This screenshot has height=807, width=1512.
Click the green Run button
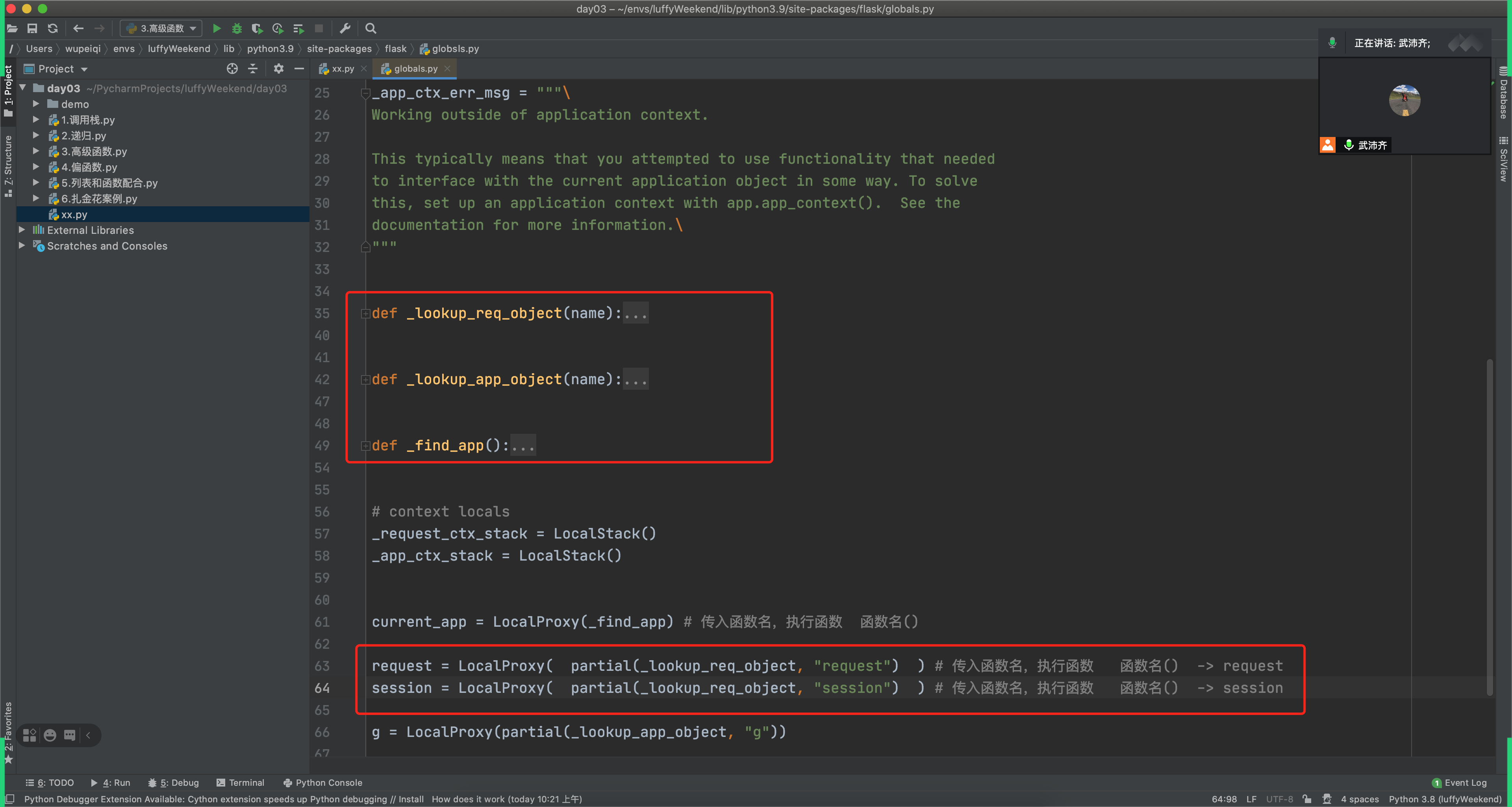pyautogui.click(x=217, y=28)
